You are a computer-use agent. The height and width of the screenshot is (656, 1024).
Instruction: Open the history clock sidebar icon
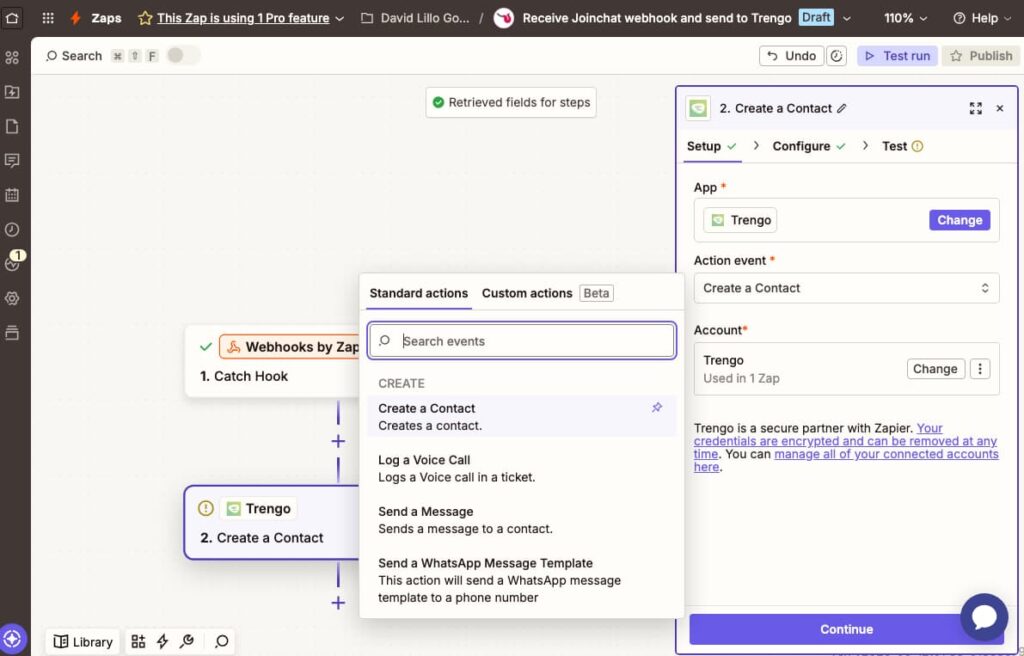tap(12, 229)
